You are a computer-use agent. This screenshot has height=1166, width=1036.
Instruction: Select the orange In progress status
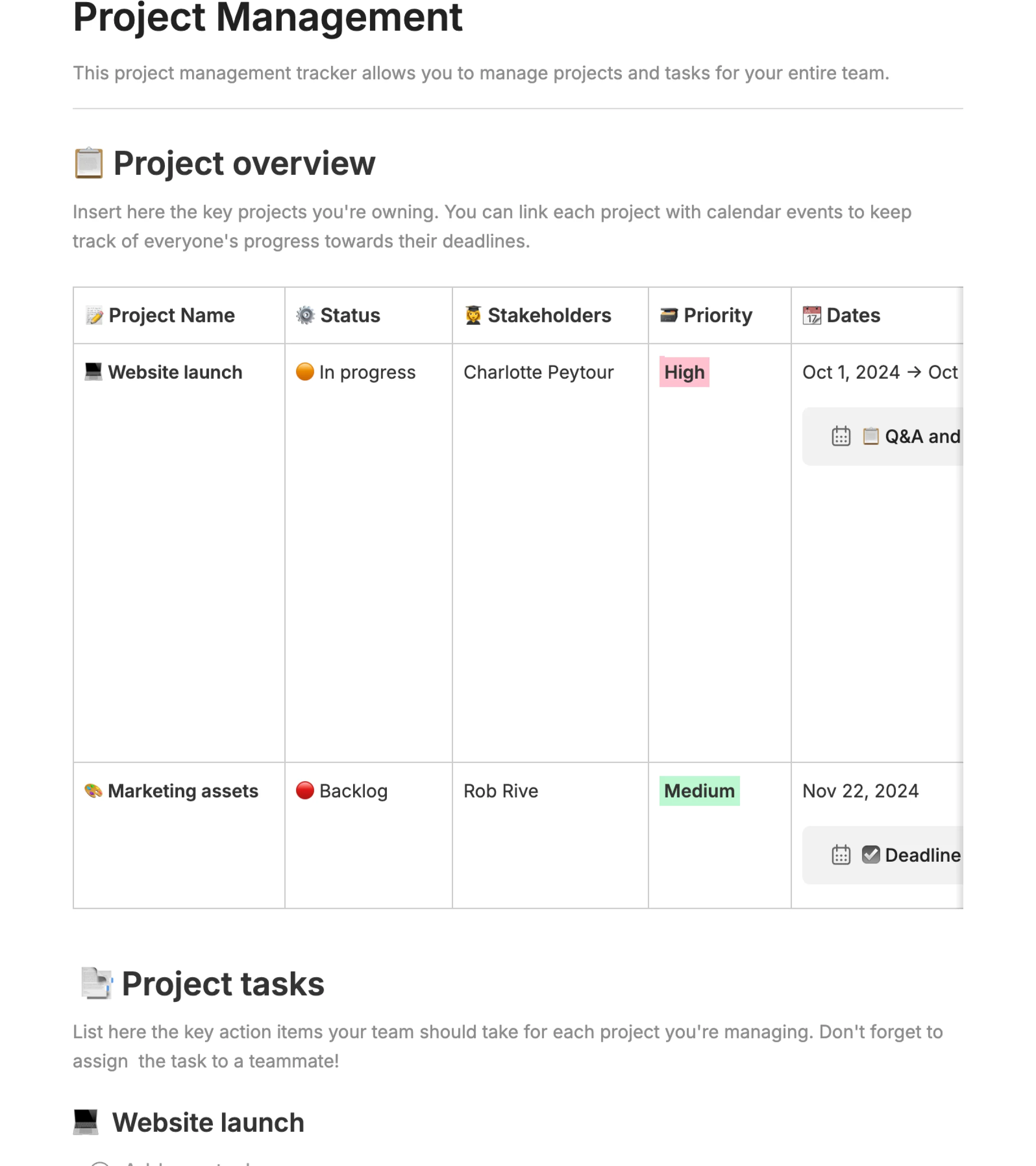(x=356, y=372)
